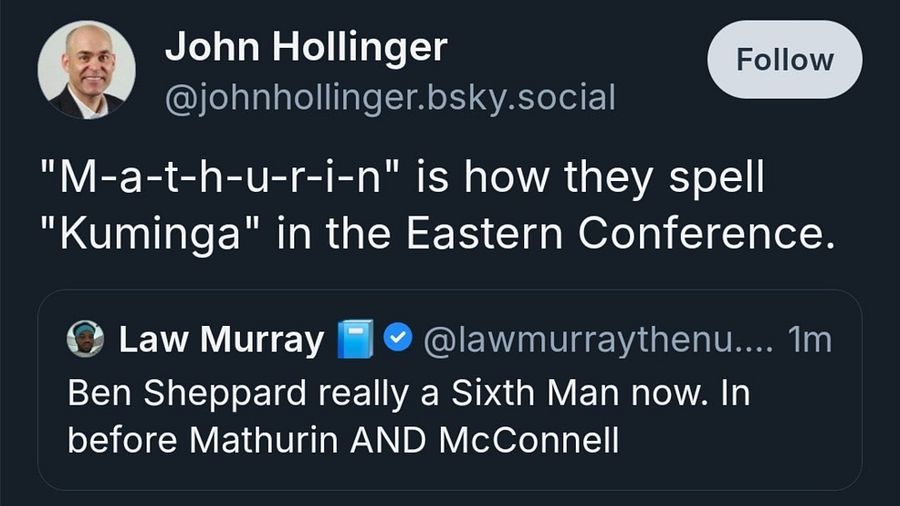This screenshot has width=900, height=506.
Task: Click the "before Mathurin AND McConnell" line
Action: [x=343, y=440]
